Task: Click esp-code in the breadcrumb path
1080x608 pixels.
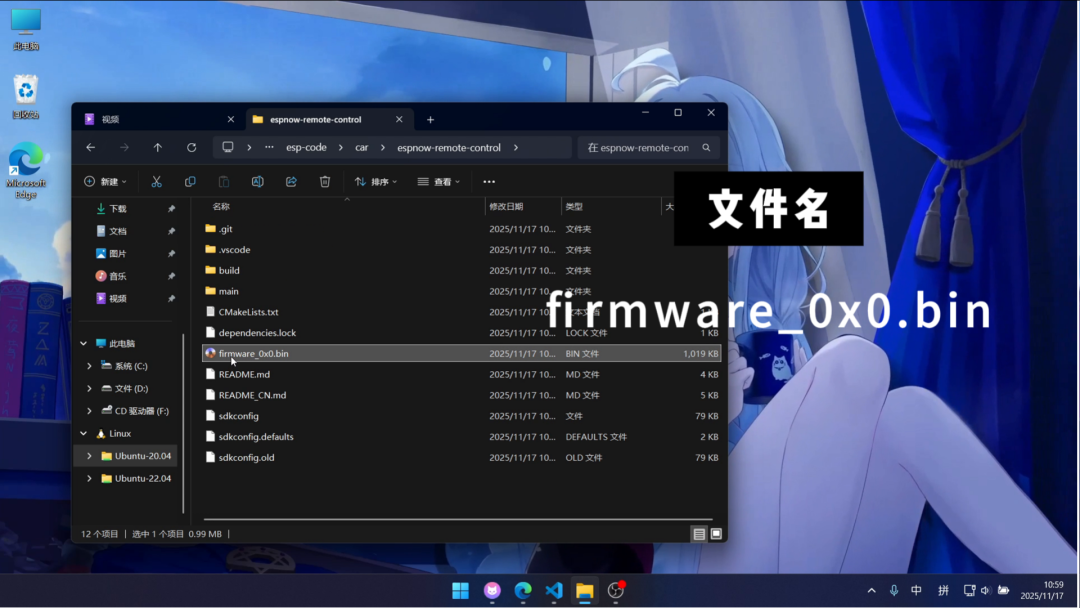Action: coord(307,147)
